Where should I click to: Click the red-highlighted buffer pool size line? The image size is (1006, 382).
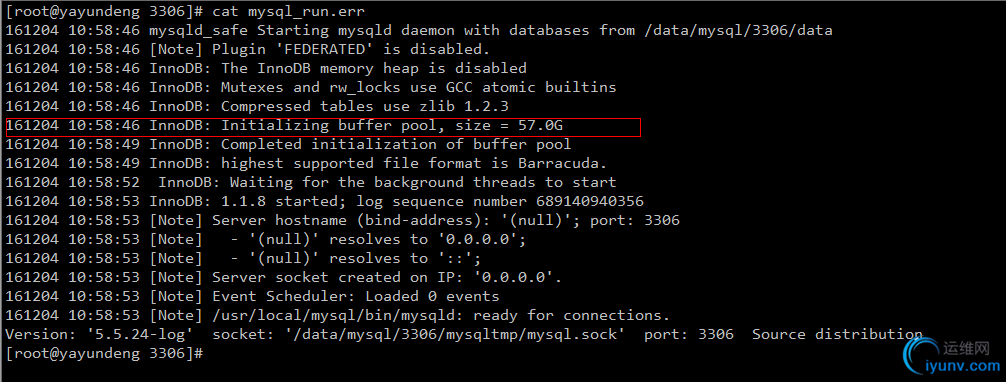click(x=323, y=126)
